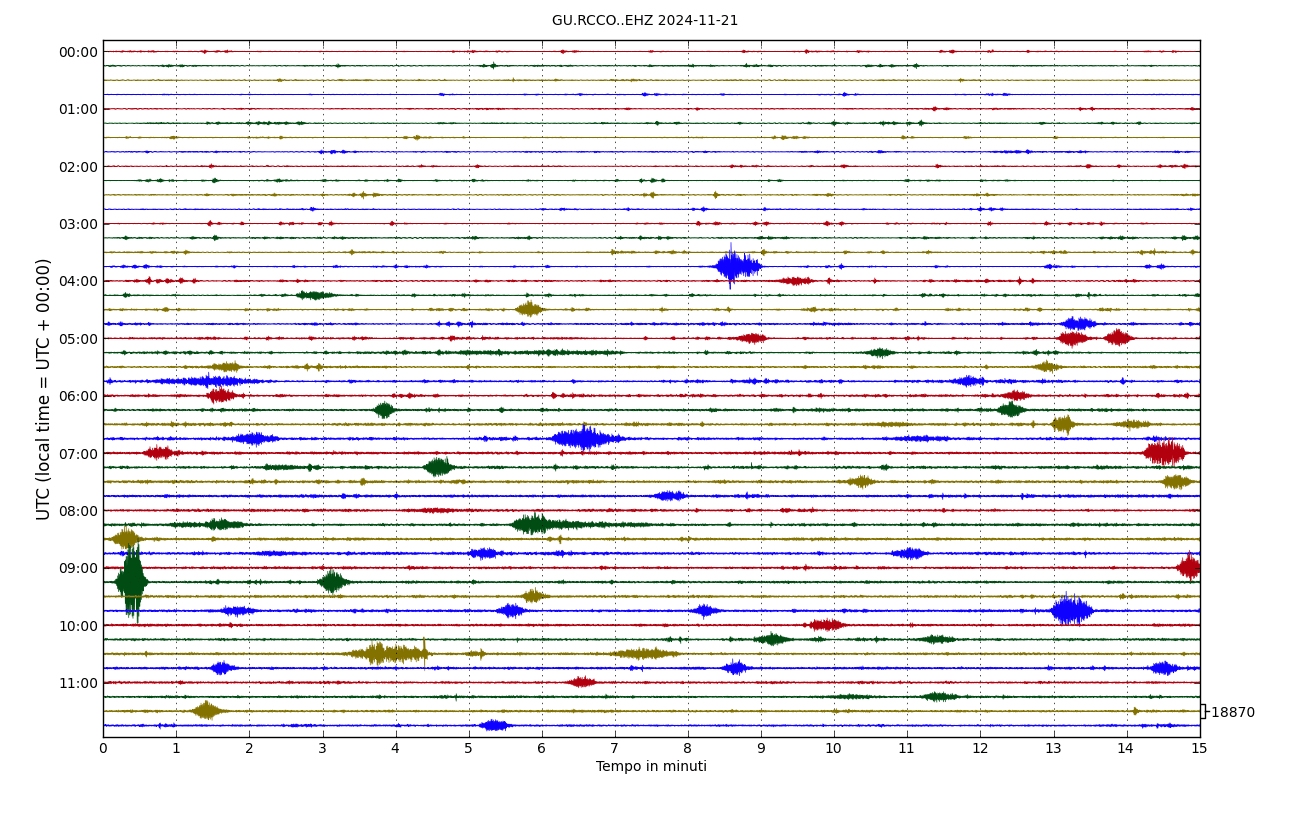Viewport: 1290px width, 819px height.
Task: Click the plot title GU.RCCO..EHZ 2024-11-21
Action: [645, 20]
